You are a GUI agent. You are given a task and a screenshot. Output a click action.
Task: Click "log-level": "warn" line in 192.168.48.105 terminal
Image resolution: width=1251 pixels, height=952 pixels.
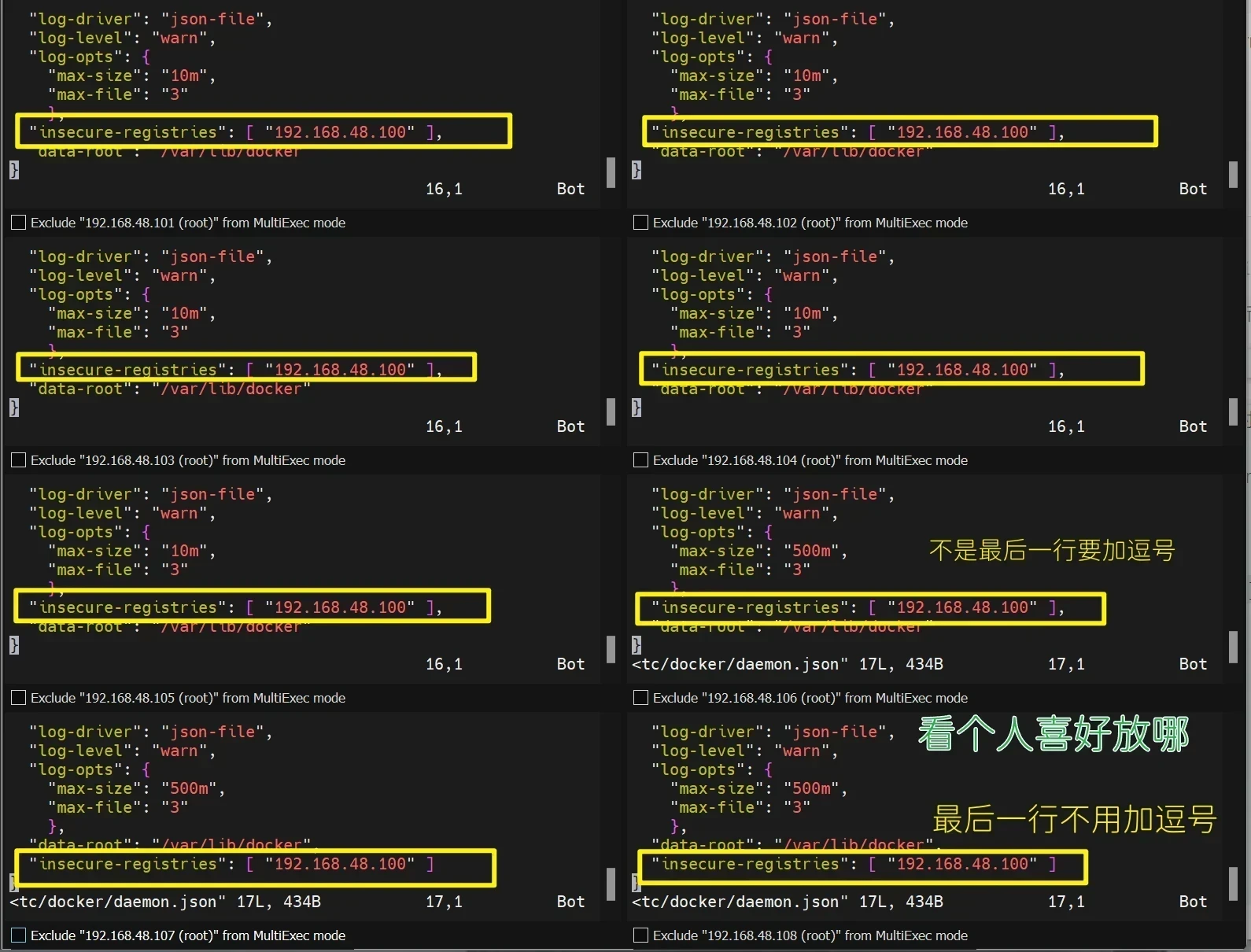pyautogui.click(x=121, y=513)
